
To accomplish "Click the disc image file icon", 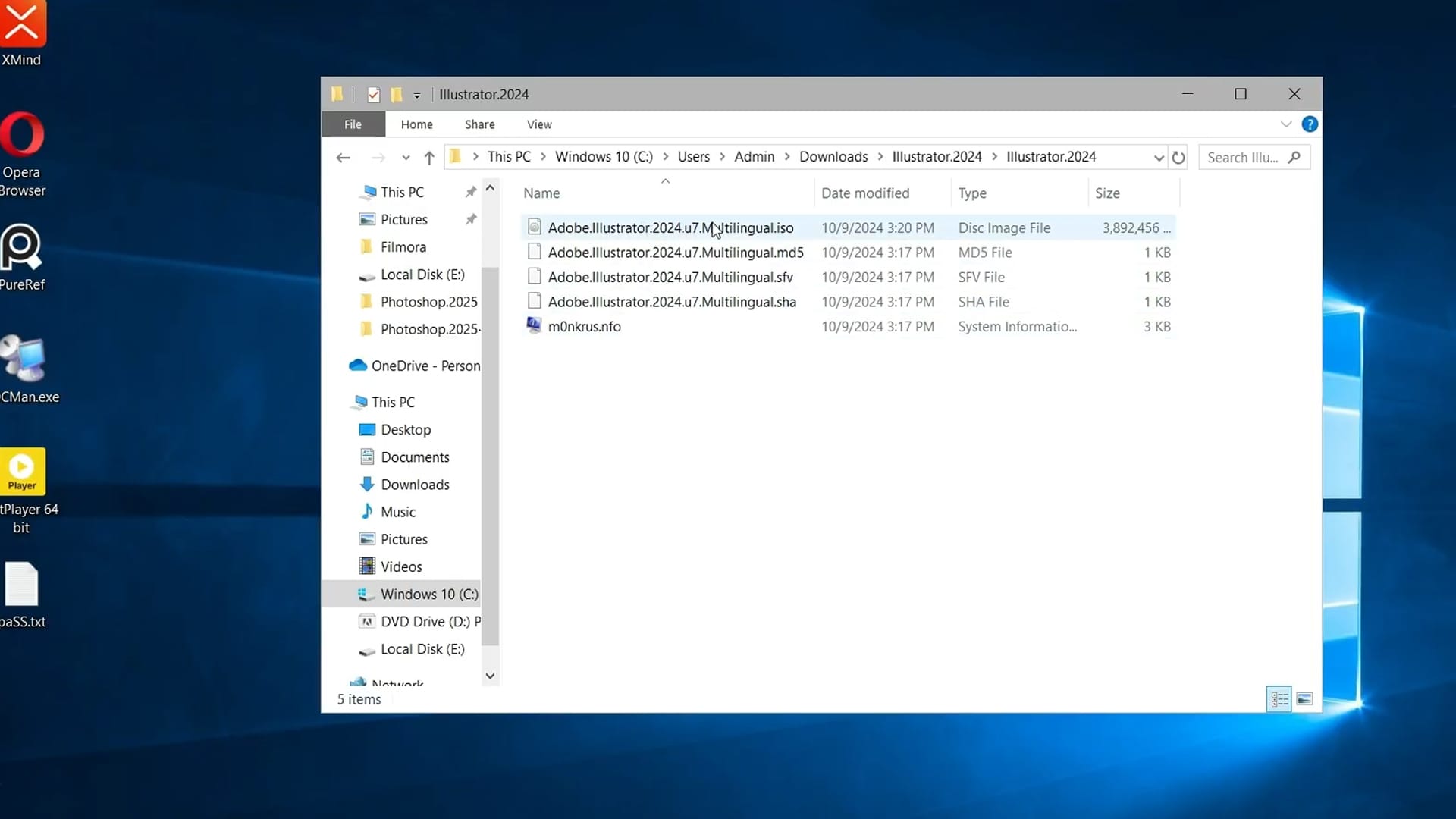I will click(x=534, y=227).
